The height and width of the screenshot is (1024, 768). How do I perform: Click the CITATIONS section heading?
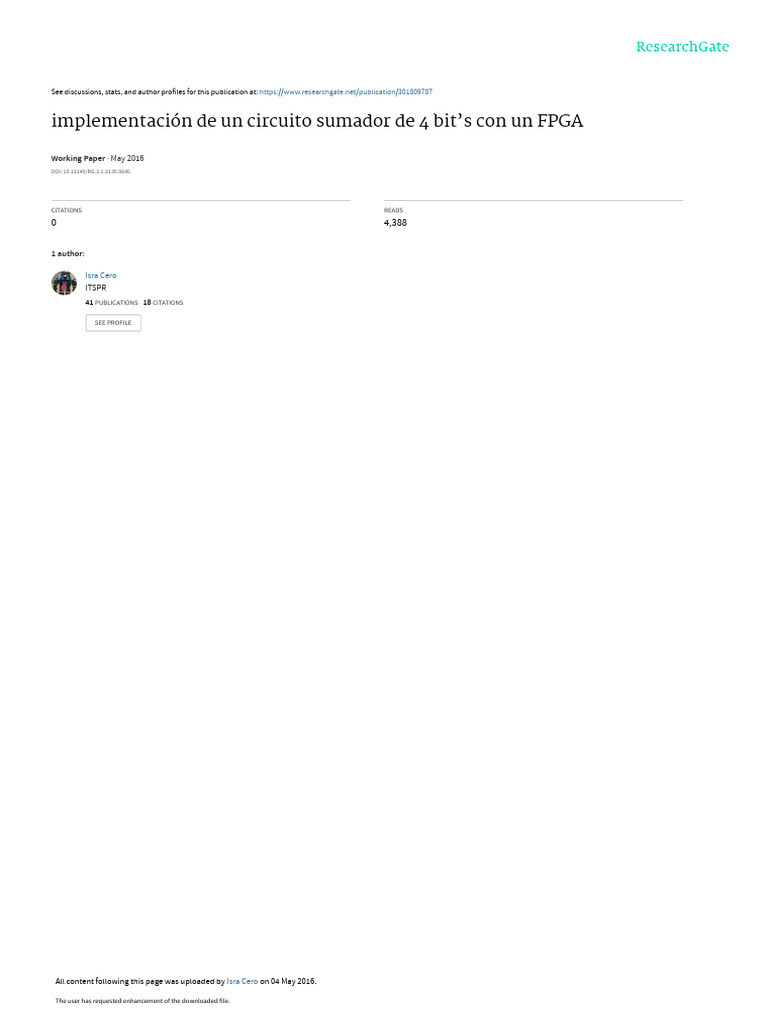pyautogui.click(x=67, y=210)
